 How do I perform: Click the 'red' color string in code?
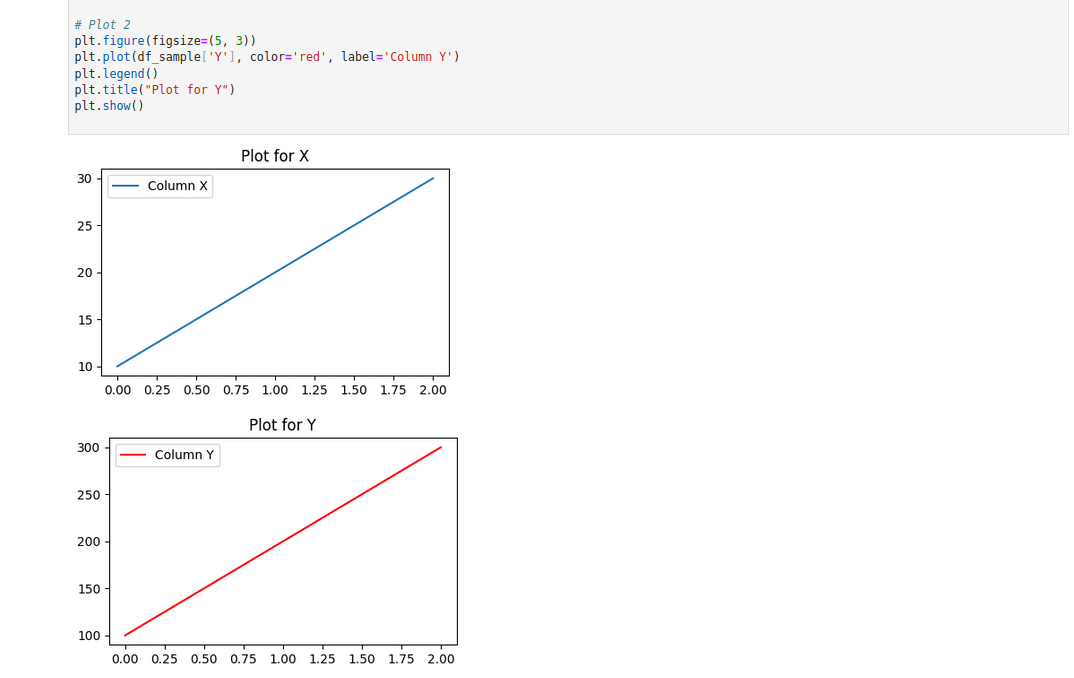click(x=310, y=57)
